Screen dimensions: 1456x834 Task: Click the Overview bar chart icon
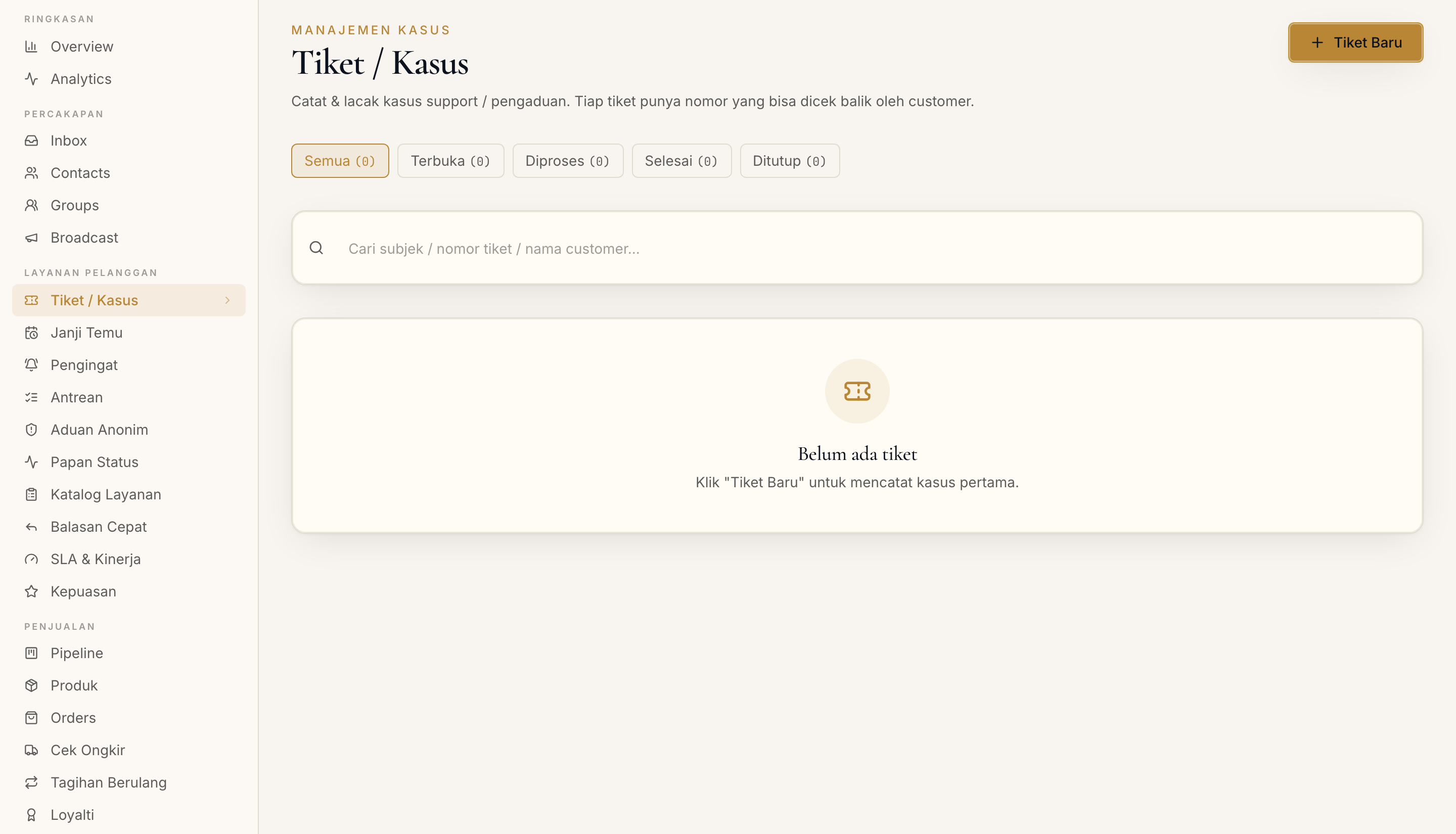click(31, 47)
